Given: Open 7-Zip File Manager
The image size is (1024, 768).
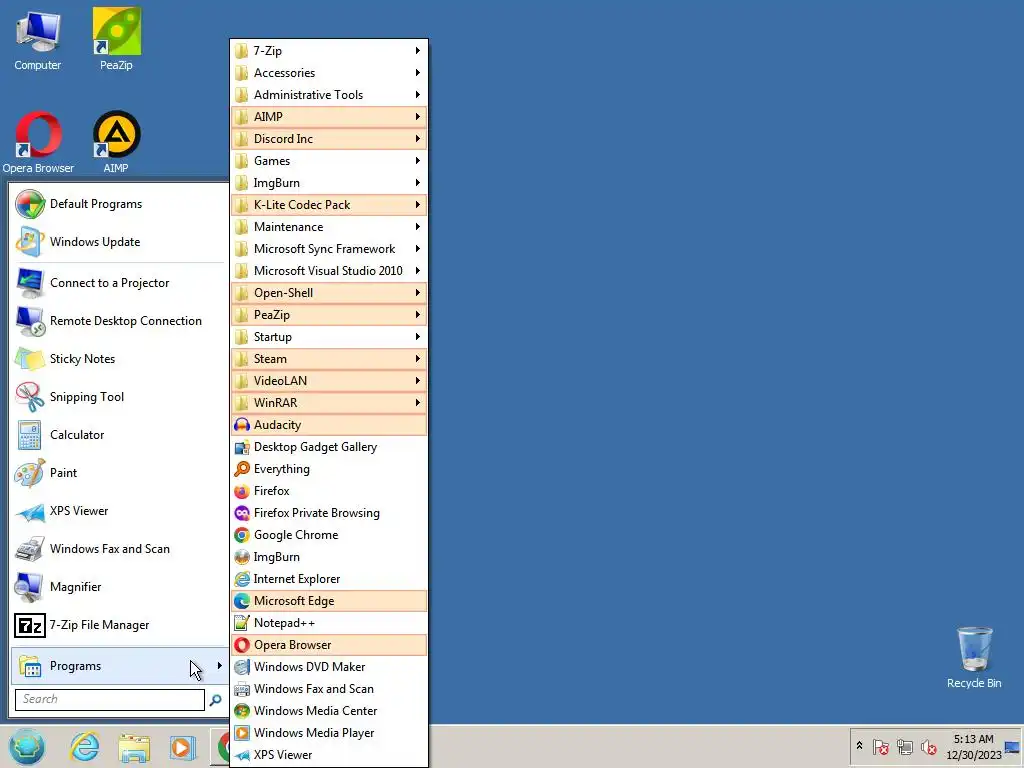Looking at the screenshot, I should pos(120,625).
